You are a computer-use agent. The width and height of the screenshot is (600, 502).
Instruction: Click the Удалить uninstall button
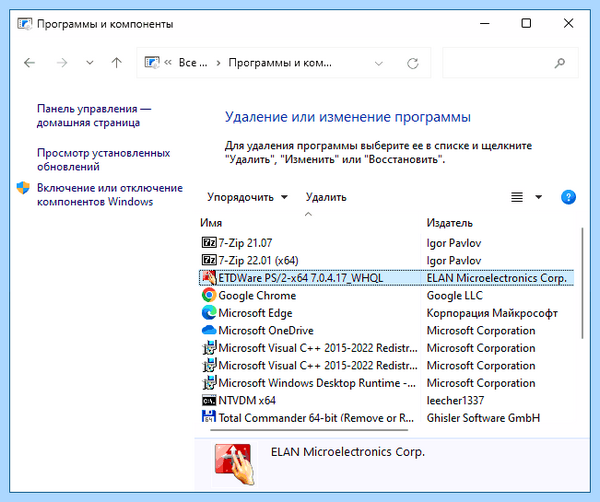click(x=326, y=197)
